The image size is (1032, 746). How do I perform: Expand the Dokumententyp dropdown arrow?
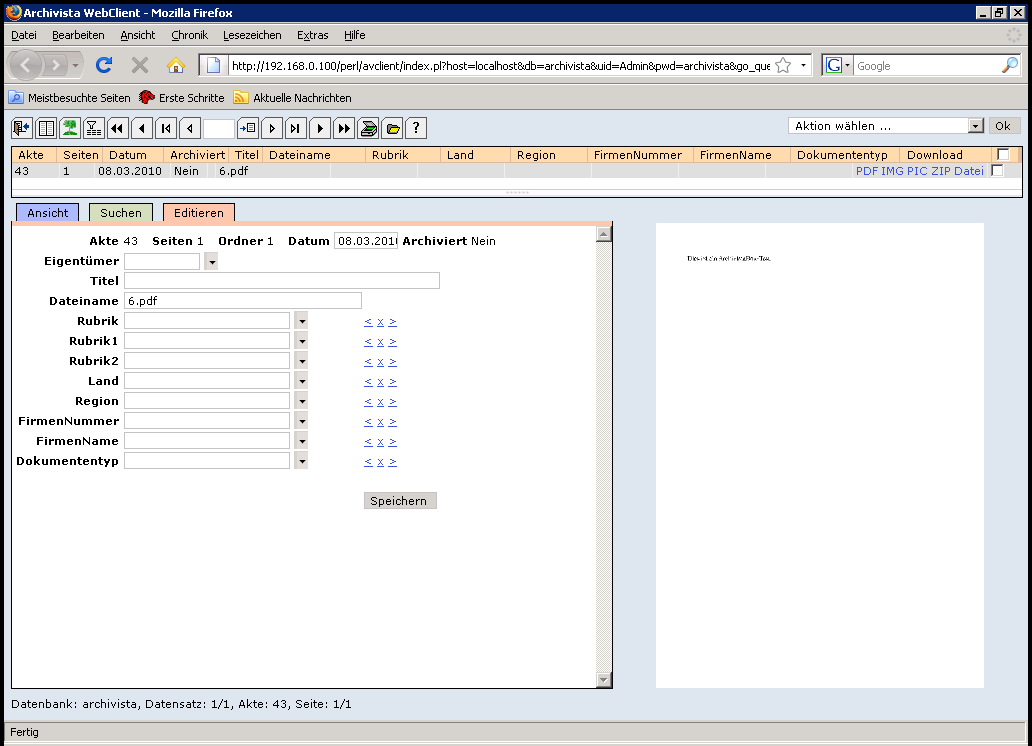click(301, 461)
